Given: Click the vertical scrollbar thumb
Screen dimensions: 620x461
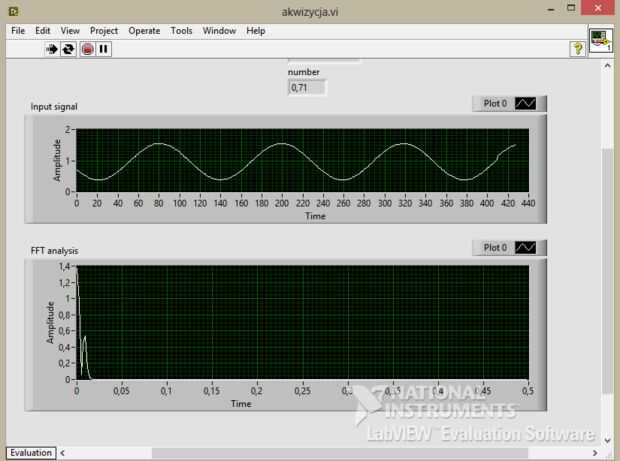Looking at the screenshot, I should [607, 271].
